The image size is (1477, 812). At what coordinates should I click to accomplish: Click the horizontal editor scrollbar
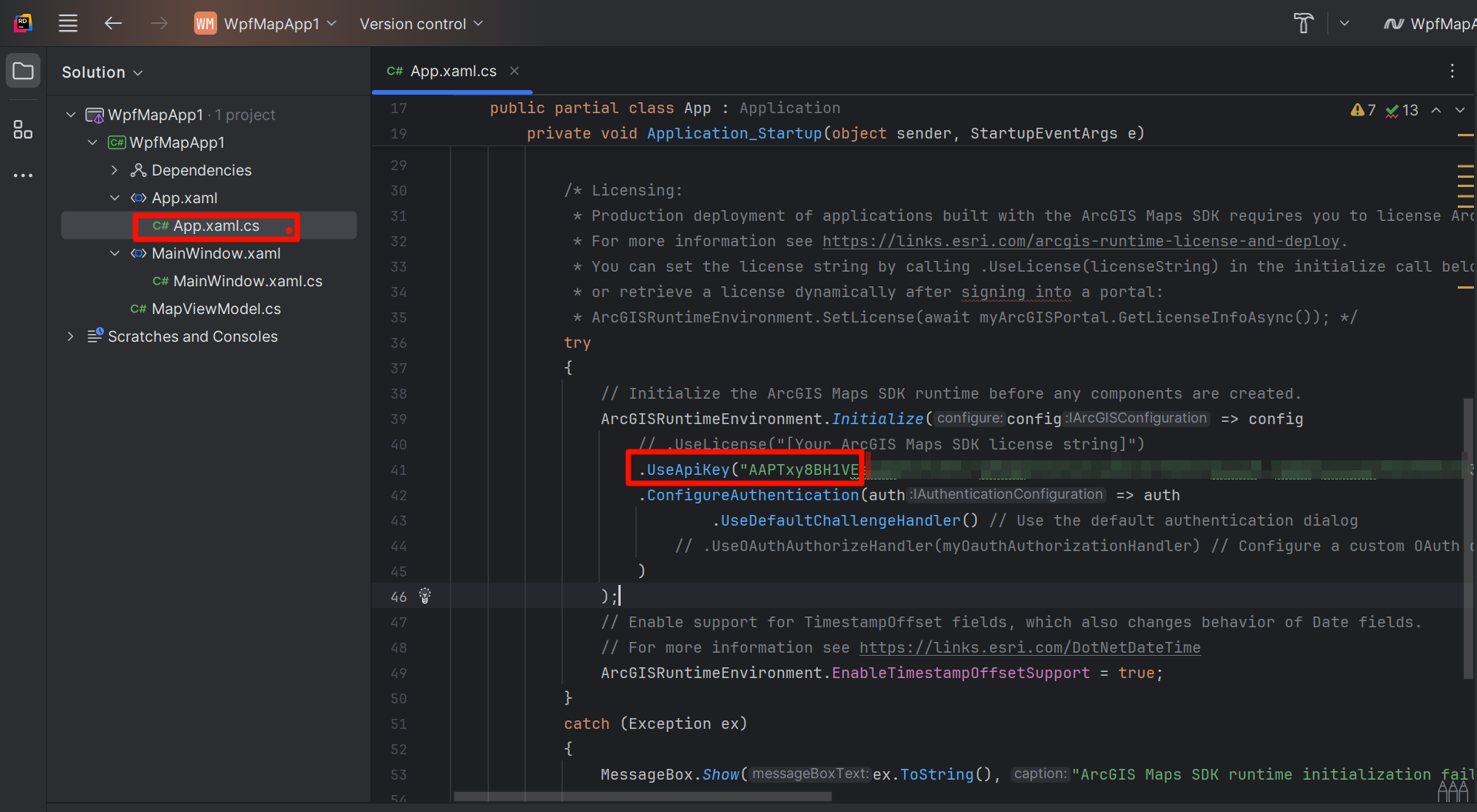[x=643, y=797]
